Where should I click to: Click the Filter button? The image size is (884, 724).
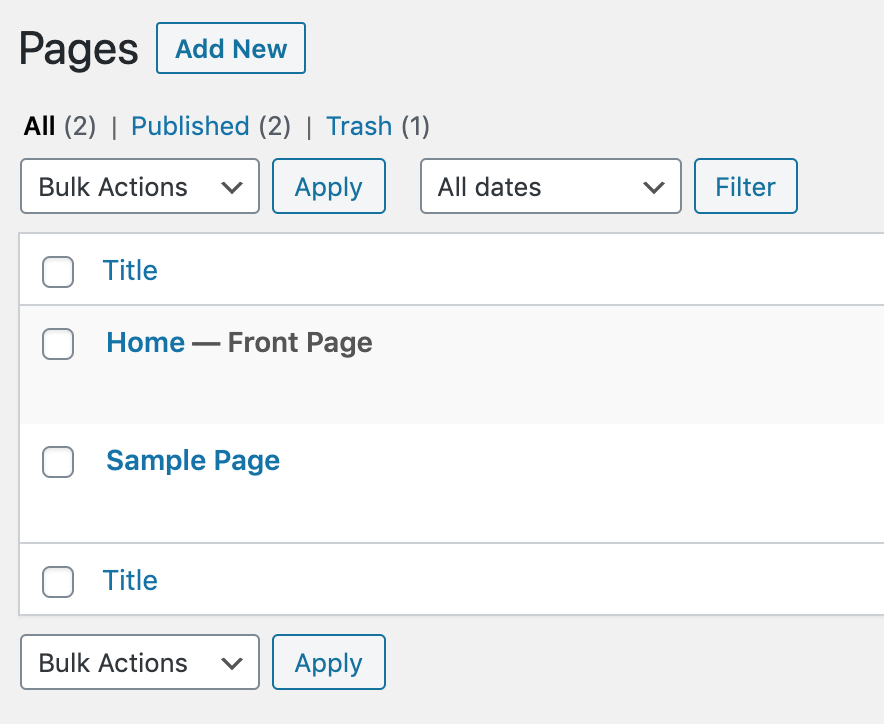click(x=745, y=187)
